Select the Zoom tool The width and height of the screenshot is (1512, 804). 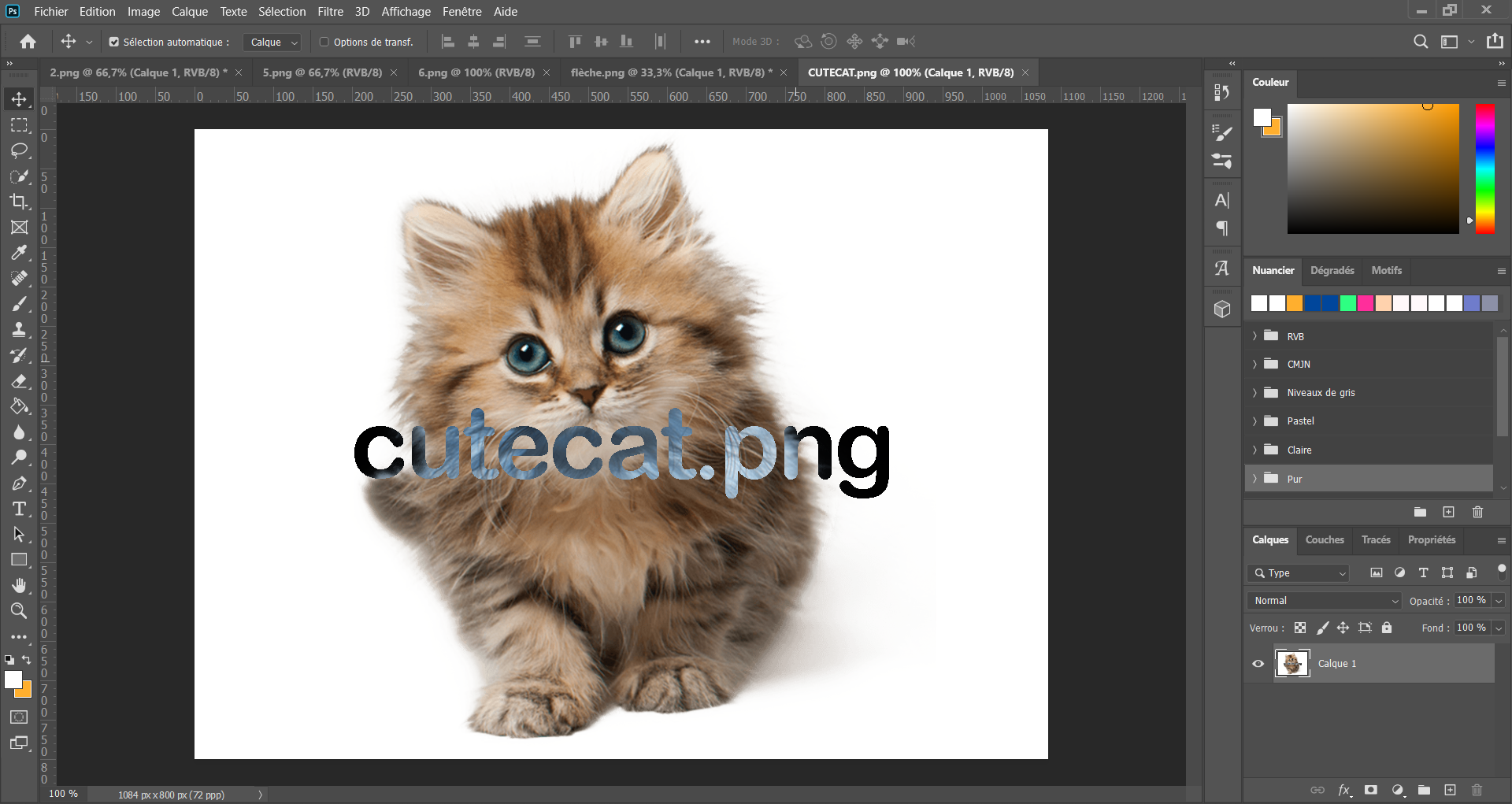[19, 610]
